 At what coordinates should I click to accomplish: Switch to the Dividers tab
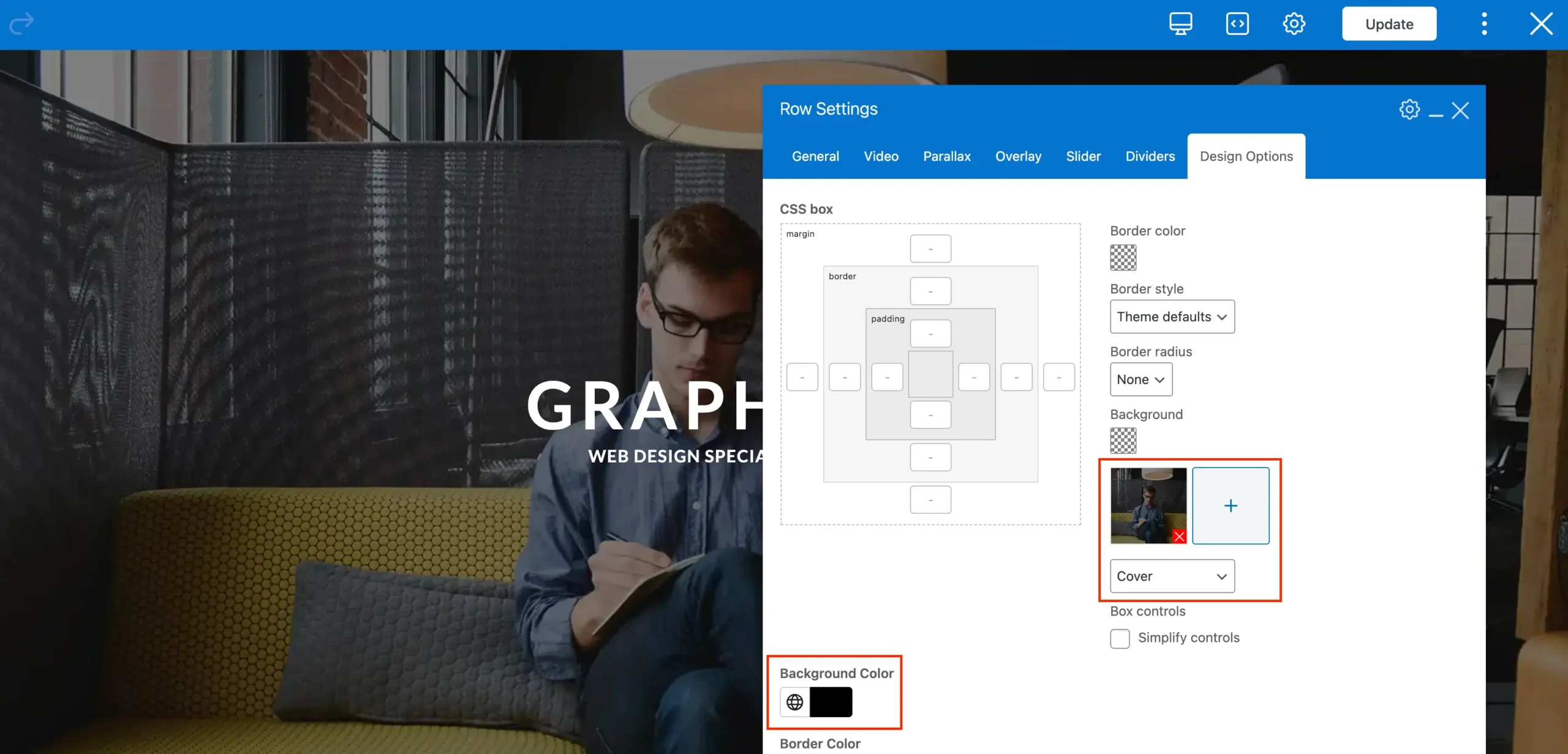coord(1150,156)
